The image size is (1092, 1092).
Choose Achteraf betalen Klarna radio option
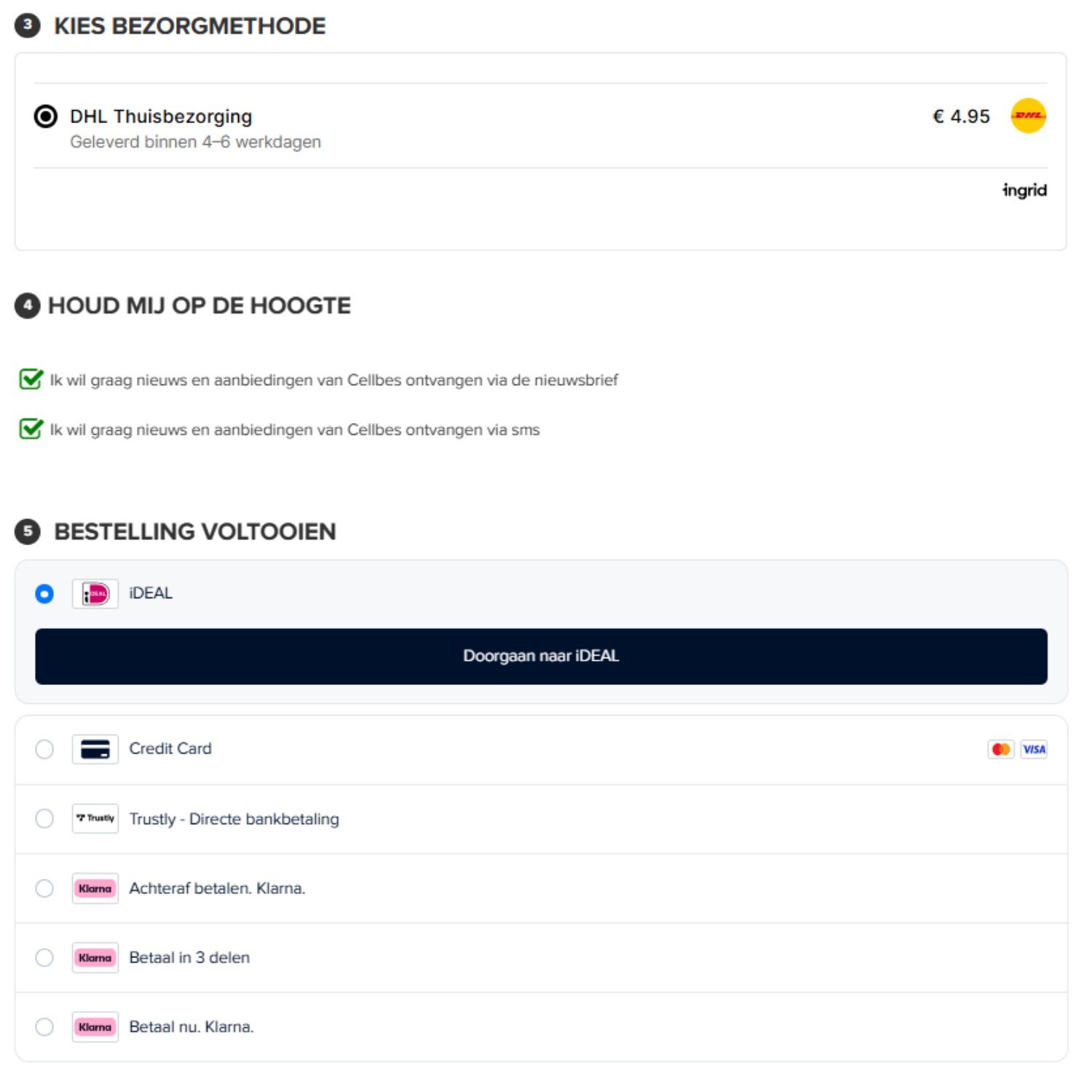click(44, 888)
